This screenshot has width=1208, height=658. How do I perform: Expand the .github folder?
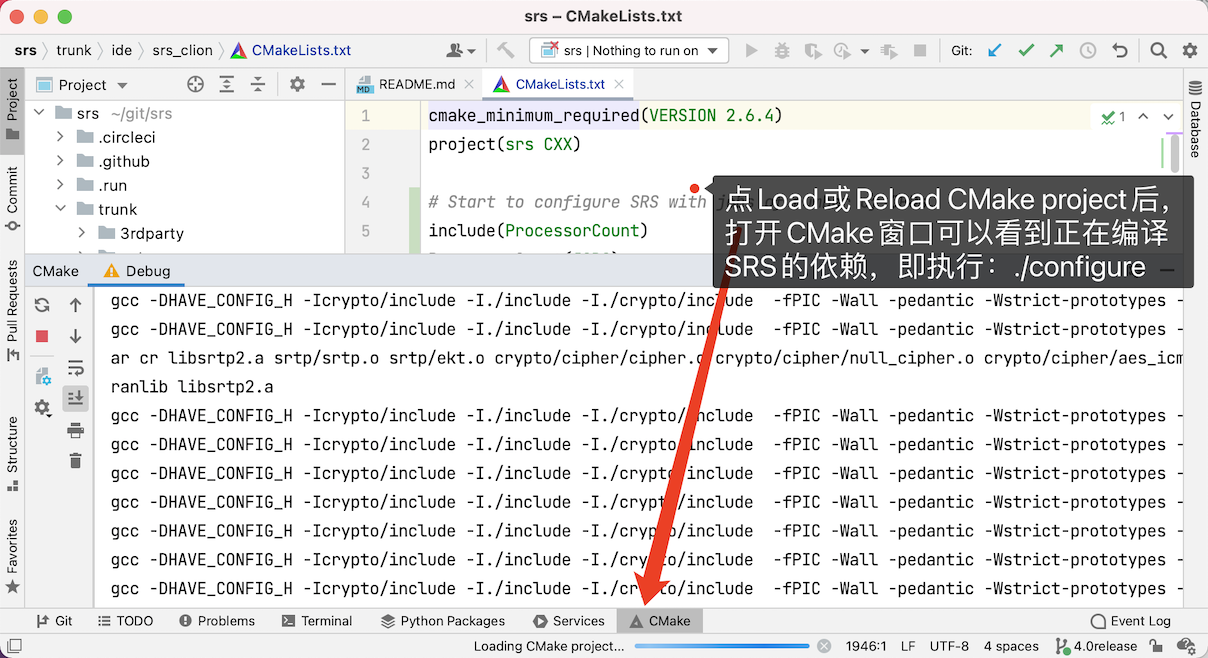(61, 161)
